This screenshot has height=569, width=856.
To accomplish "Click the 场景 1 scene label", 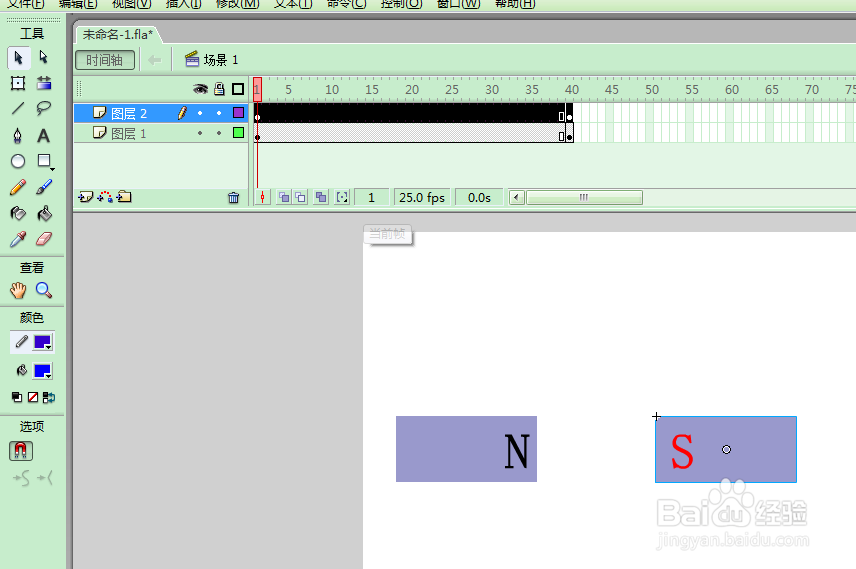I will 212,60.
